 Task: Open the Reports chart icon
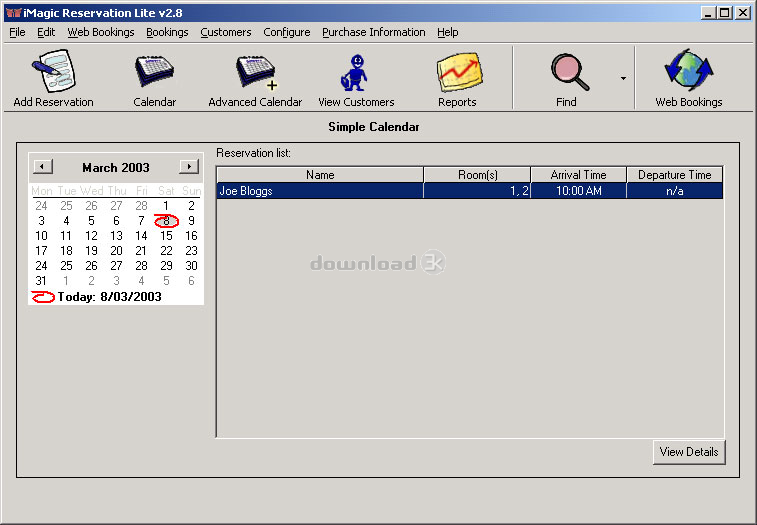457,78
